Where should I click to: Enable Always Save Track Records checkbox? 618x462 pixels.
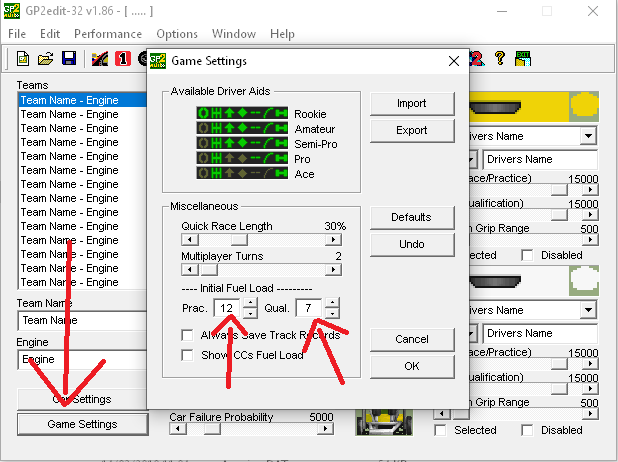click(x=187, y=335)
